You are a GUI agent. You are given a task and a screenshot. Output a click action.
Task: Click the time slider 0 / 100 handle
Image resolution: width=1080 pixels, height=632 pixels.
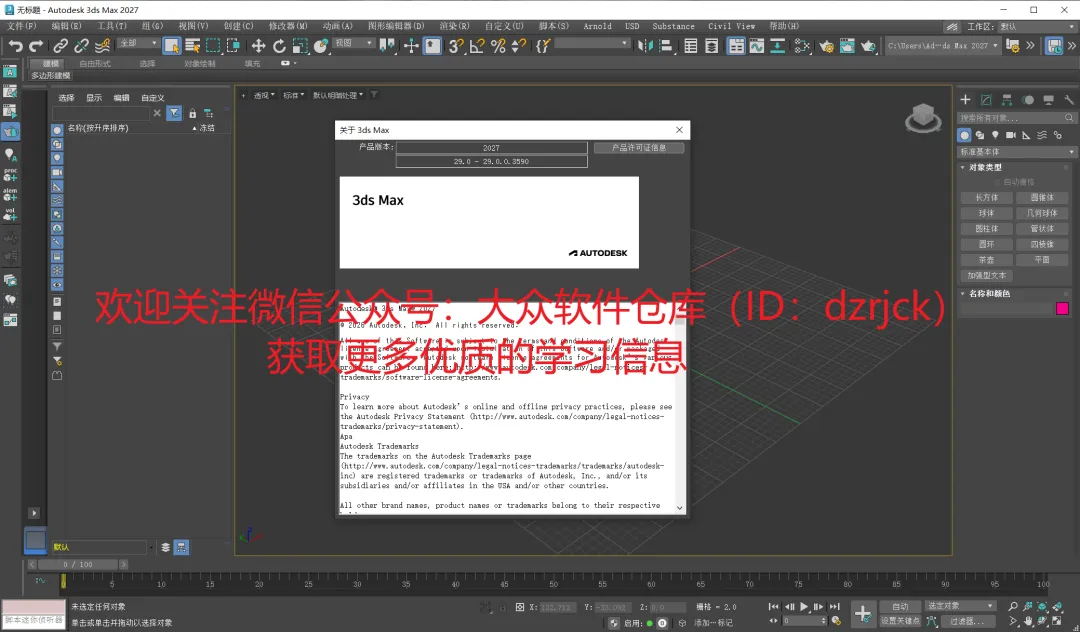click(77, 565)
